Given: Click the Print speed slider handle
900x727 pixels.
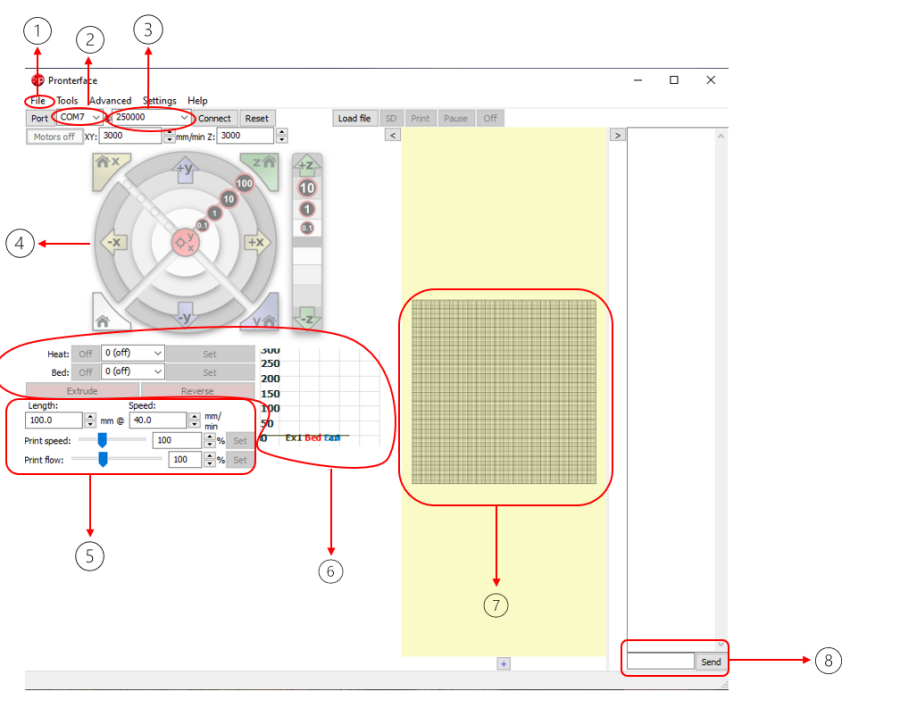Looking at the screenshot, I should point(101,440).
